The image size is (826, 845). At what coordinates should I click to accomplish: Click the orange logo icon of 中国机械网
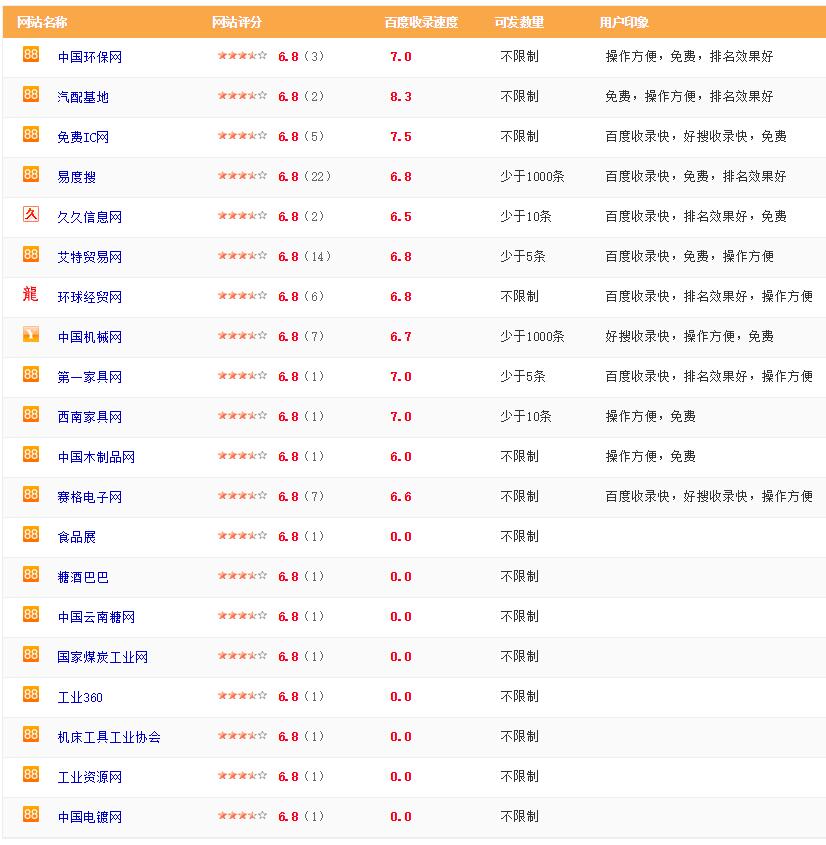[31, 334]
